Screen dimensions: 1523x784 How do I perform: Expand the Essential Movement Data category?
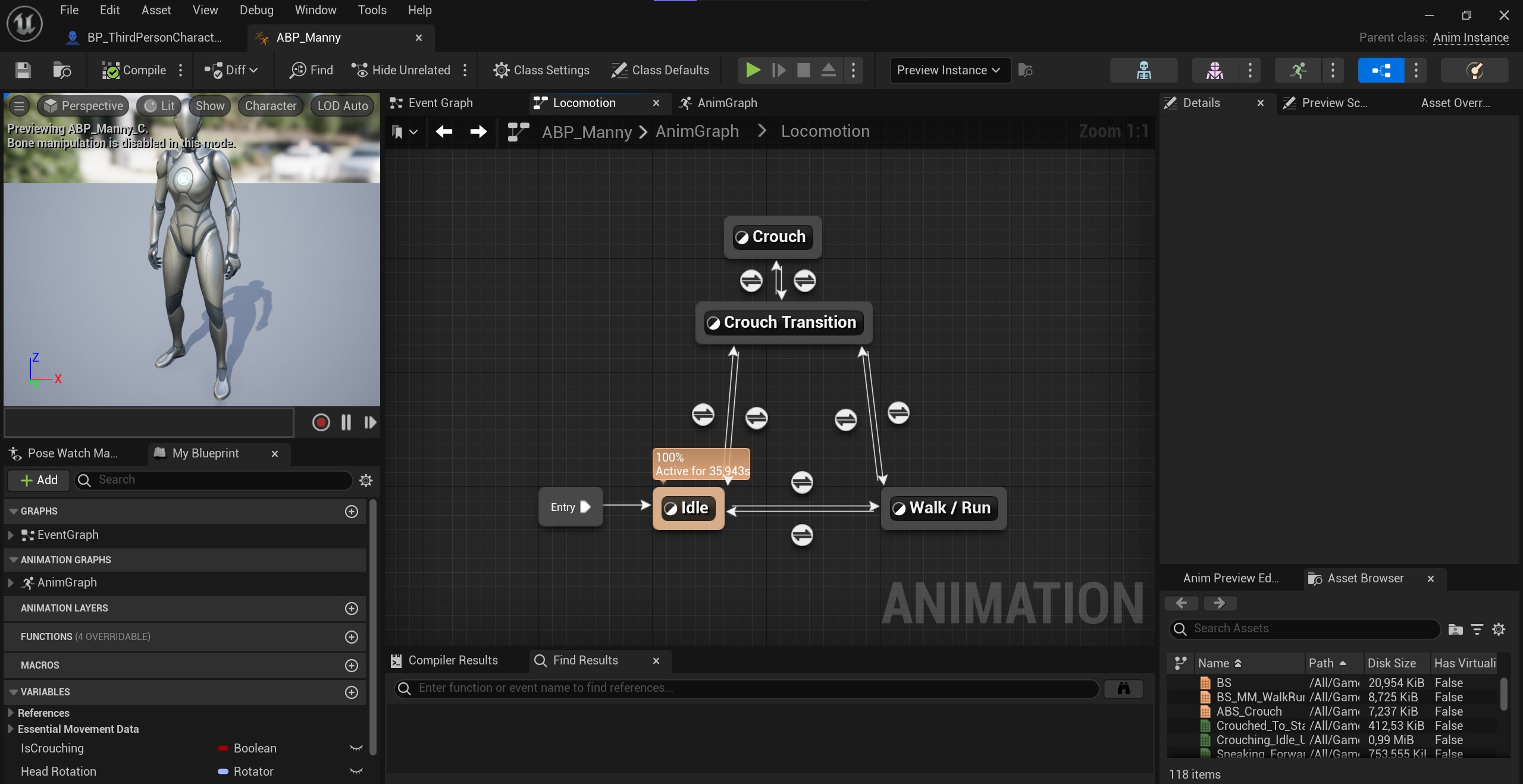click(10, 729)
